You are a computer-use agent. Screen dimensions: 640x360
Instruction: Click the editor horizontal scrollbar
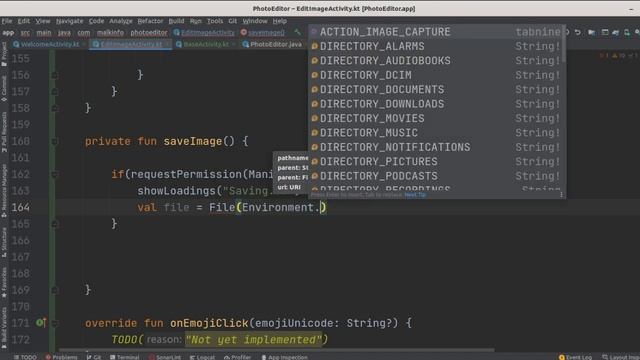[277, 350]
